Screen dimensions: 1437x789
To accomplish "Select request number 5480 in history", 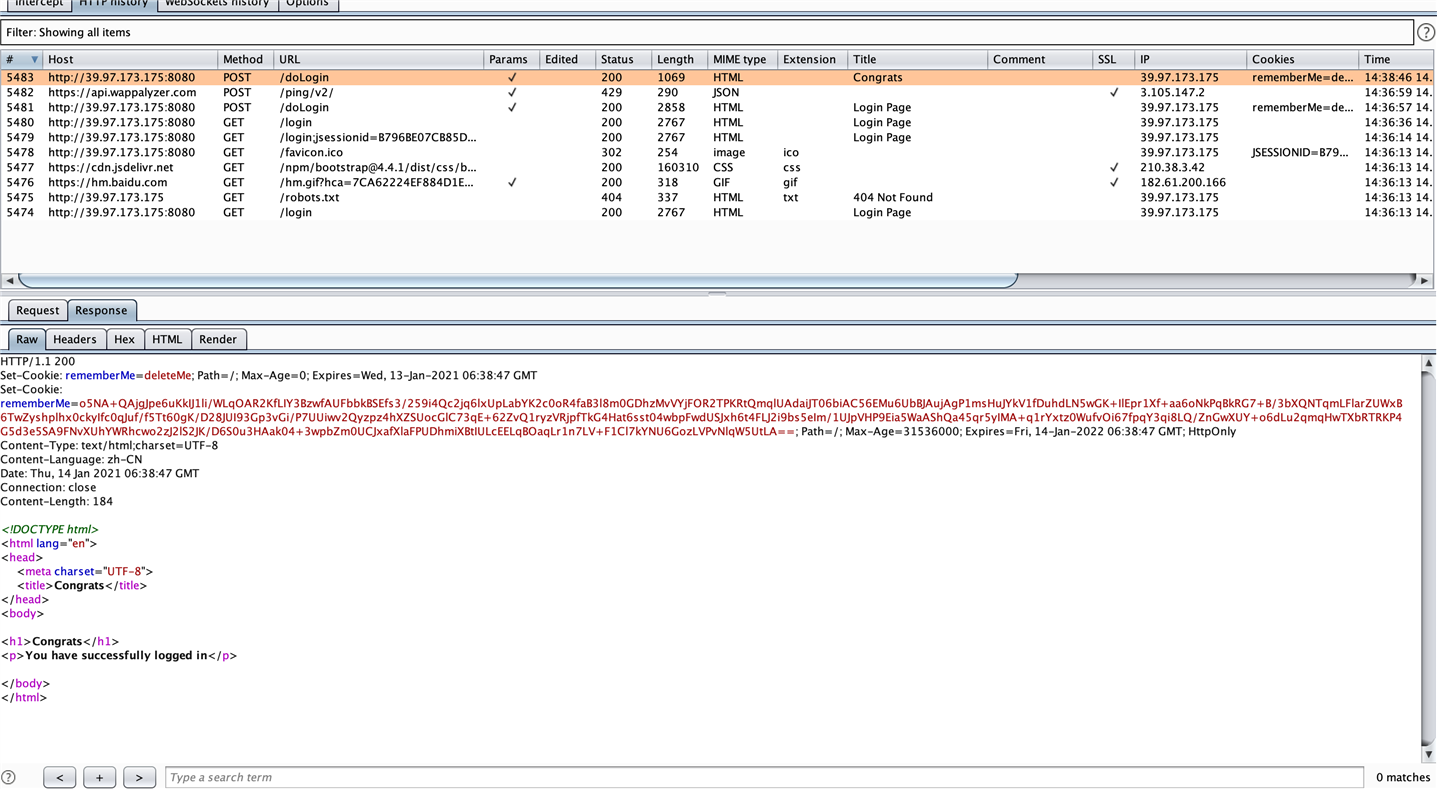I will click(717, 122).
